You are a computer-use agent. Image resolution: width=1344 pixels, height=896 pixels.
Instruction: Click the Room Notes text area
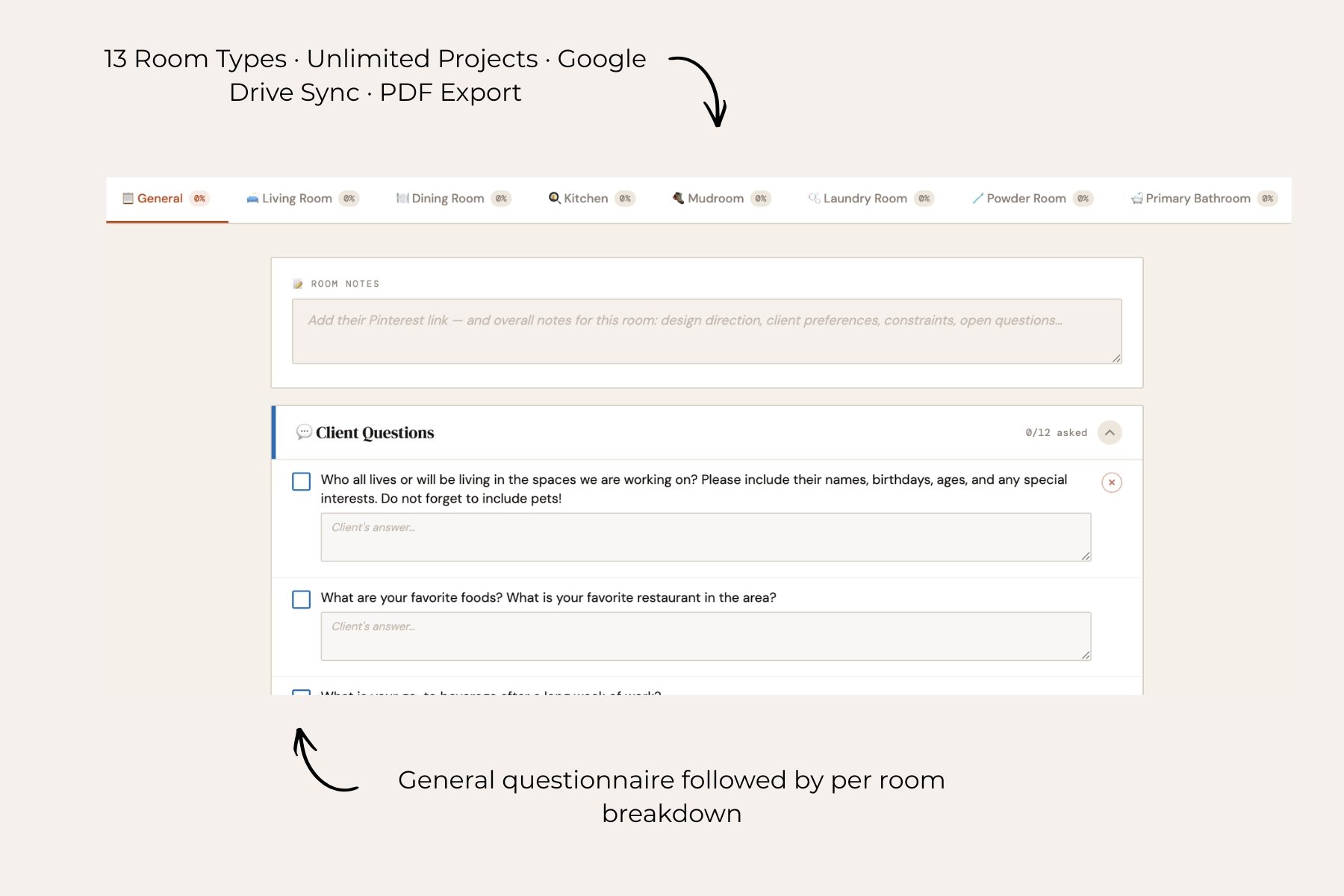[706, 332]
